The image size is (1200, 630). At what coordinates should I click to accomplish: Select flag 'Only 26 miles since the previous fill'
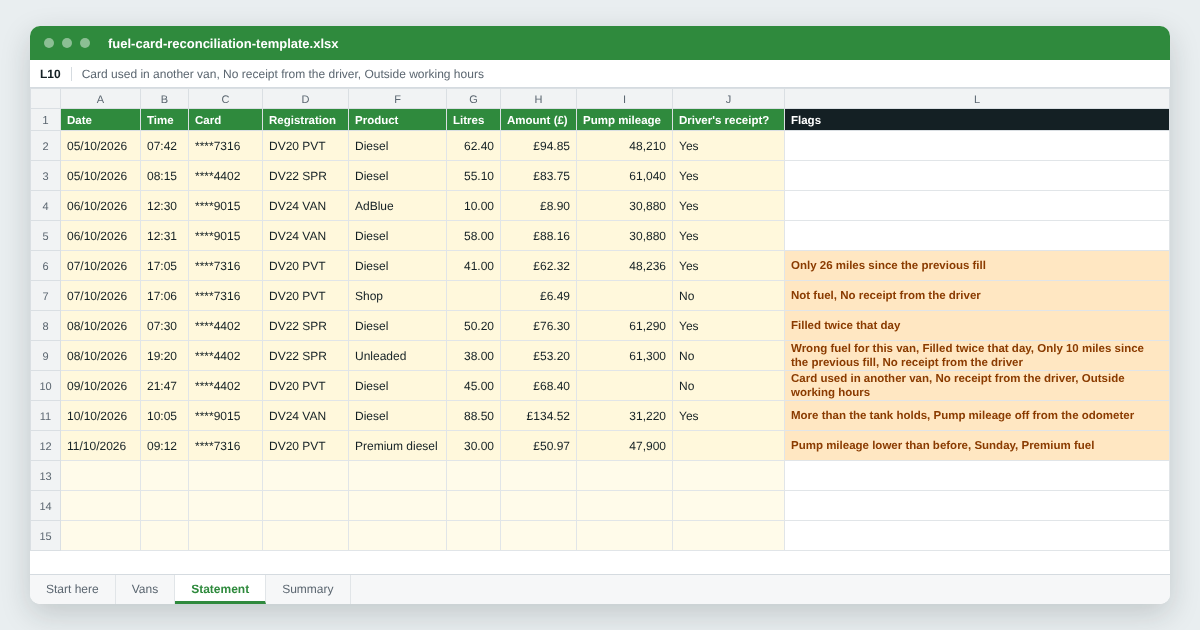pos(977,266)
